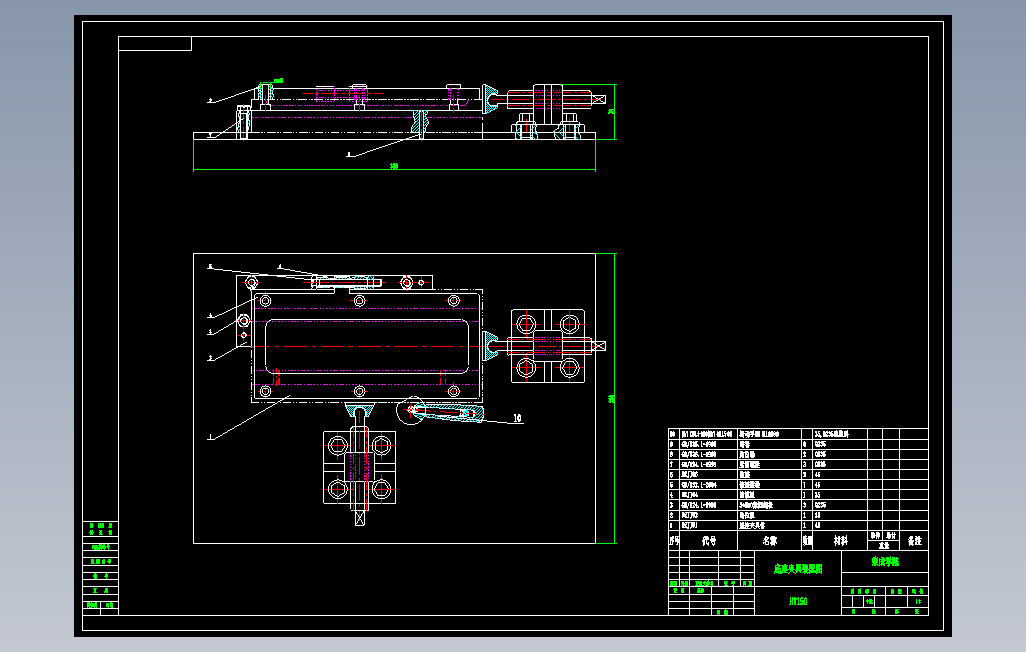
Task: Click the green HT150 material text
Action: pos(798,601)
